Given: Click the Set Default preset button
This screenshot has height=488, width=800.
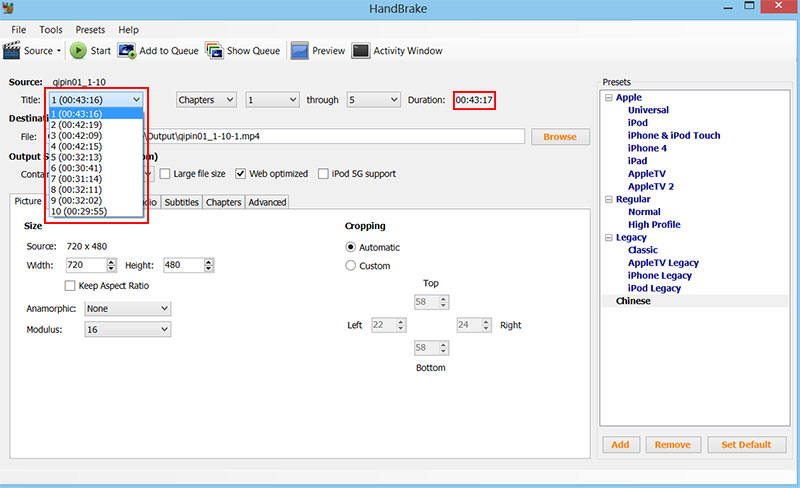Looking at the screenshot, I should pyautogui.click(x=746, y=445).
